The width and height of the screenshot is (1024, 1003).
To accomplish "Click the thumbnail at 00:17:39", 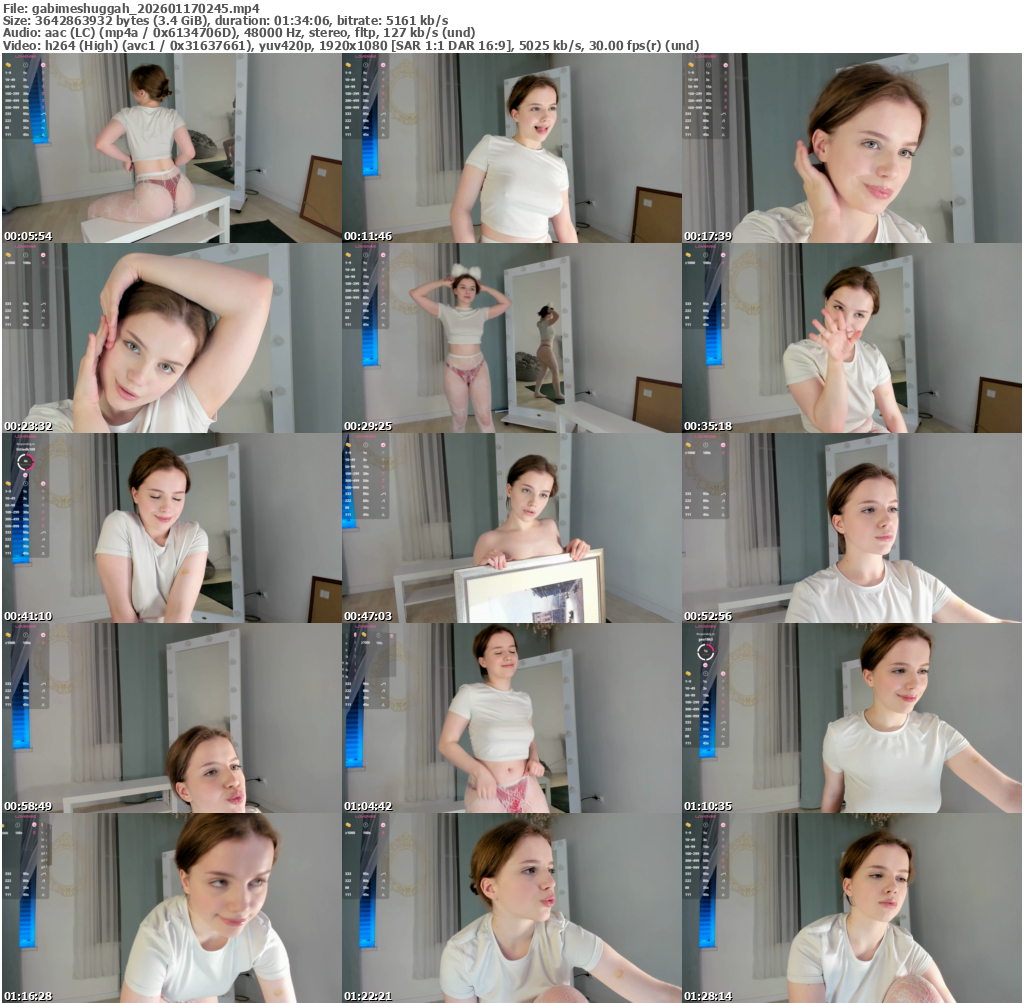I will (851, 148).
